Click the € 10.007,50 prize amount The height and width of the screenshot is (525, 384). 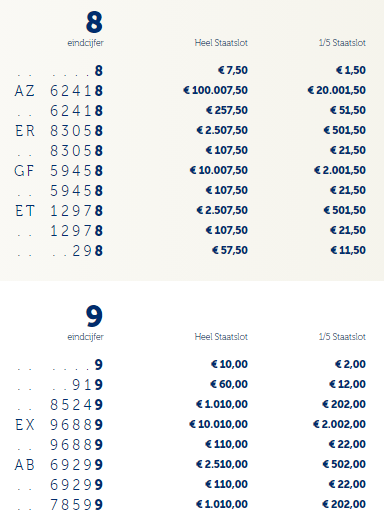pyautogui.click(x=219, y=170)
